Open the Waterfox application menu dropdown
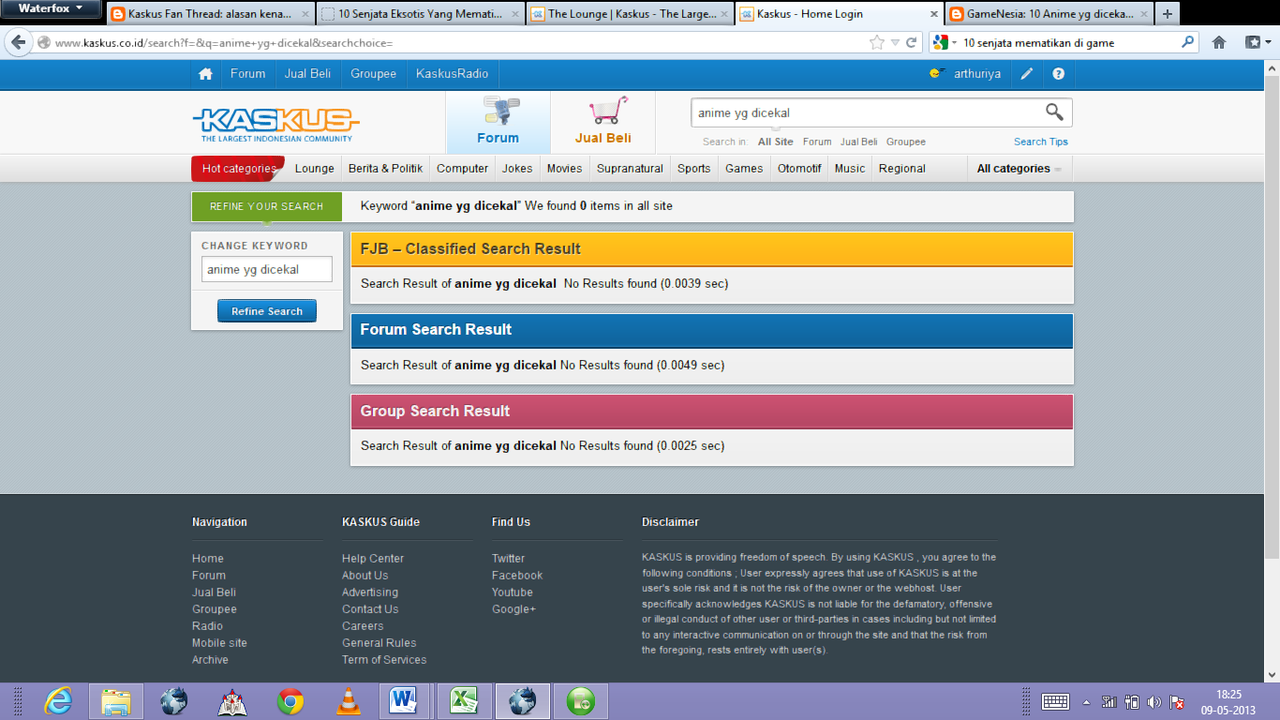Screen dimensions: 1280x720 click(51, 9)
